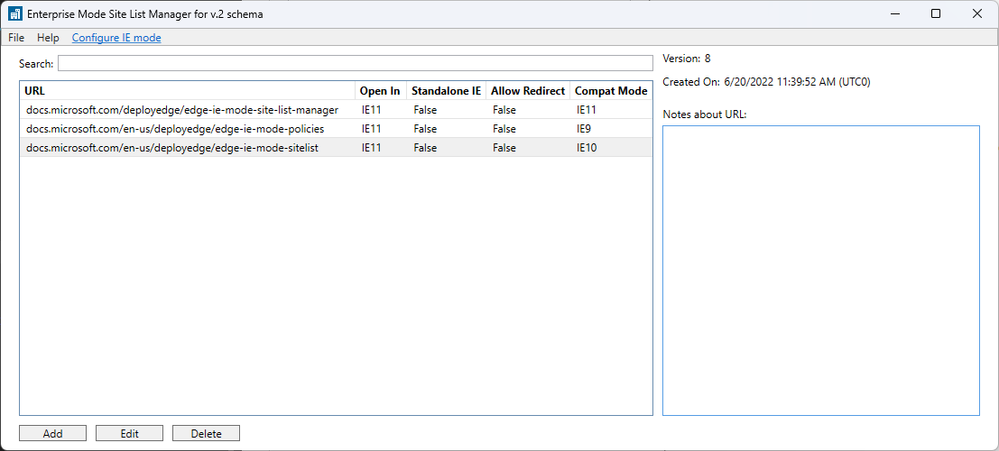Sort by the URL column header
The width and height of the screenshot is (999, 451).
click(x=187, y=91)
